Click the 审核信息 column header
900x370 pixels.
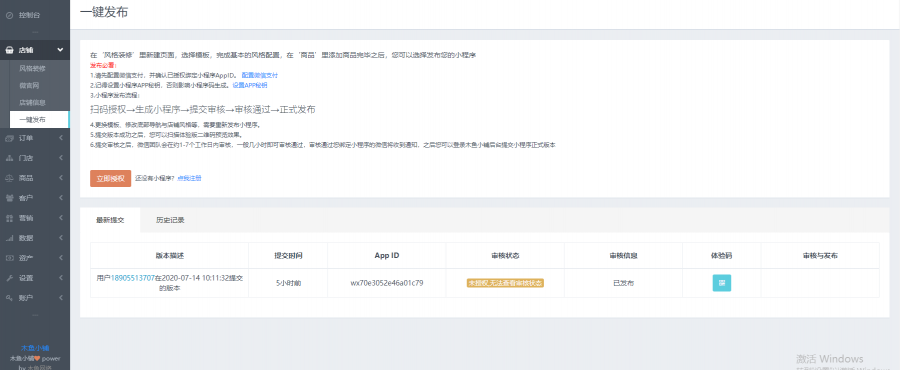[623, 255]
